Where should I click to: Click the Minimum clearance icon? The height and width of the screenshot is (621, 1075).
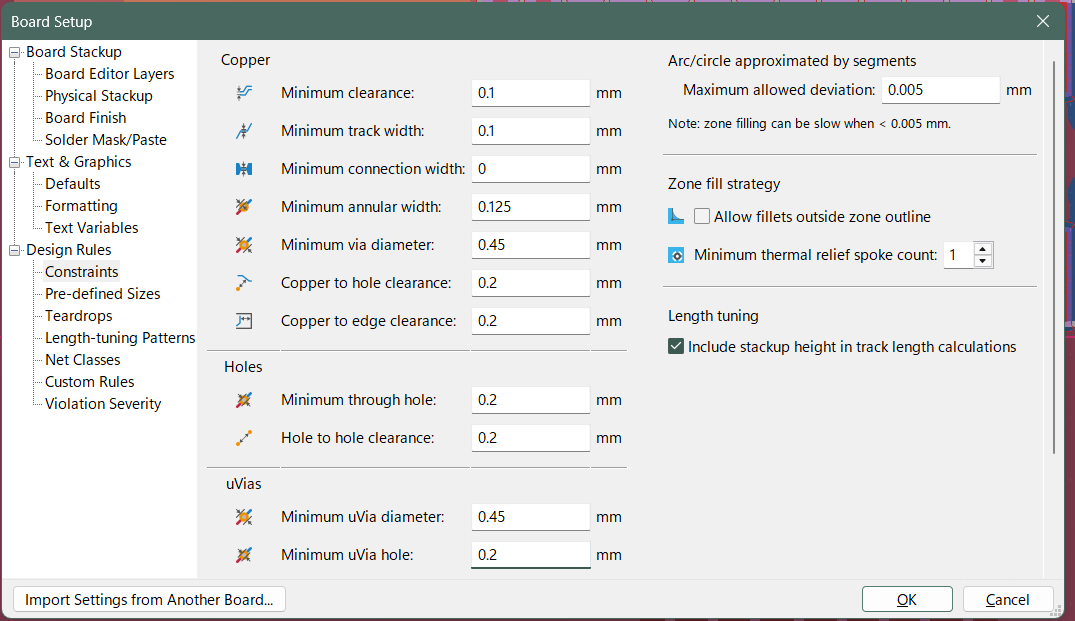[243, 93]
